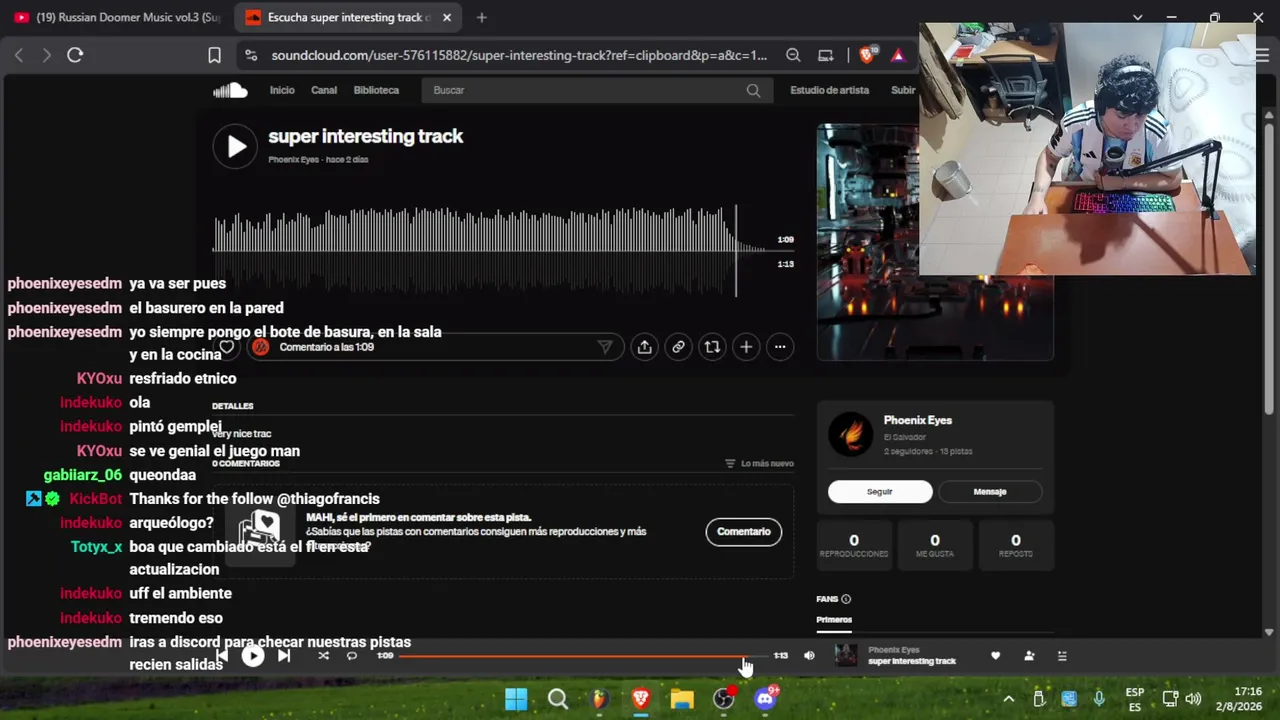
Task: Open the next-up queue list icon
Action: [1062, 656]
